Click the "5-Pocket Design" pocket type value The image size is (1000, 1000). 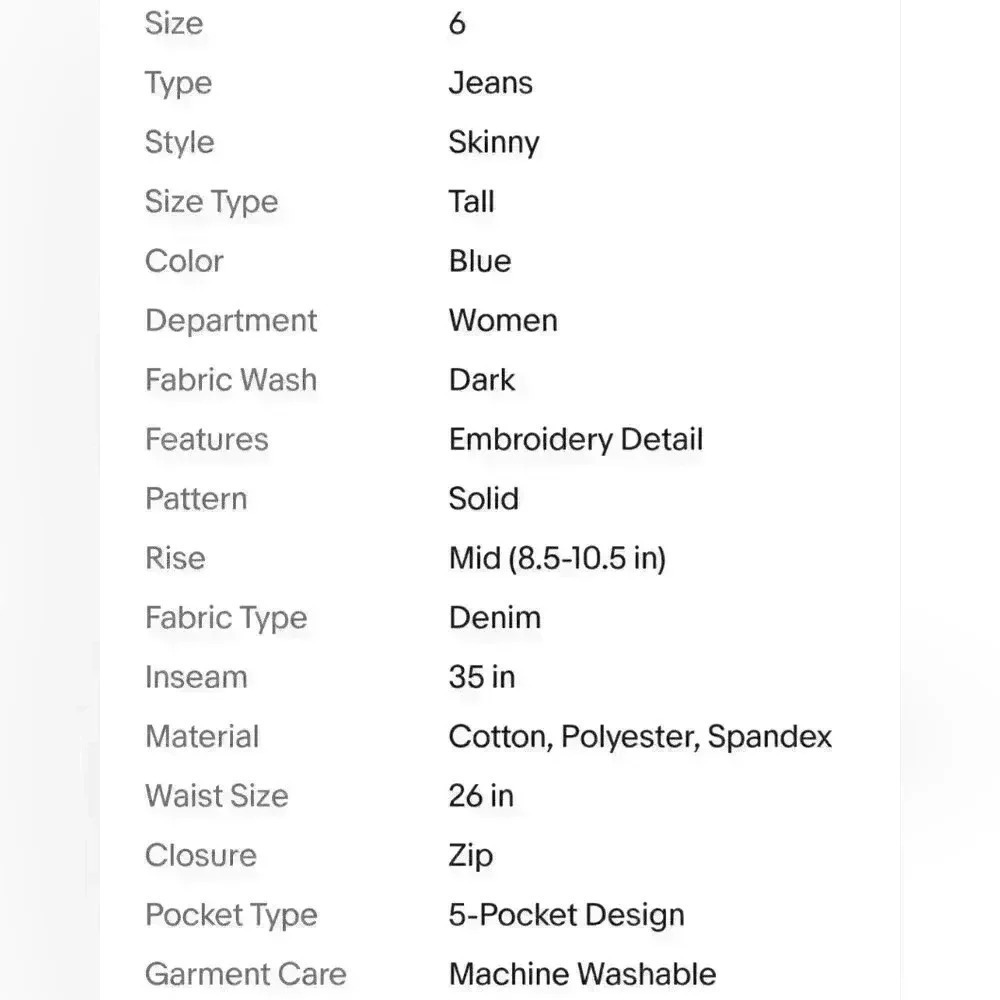point(566,915)
